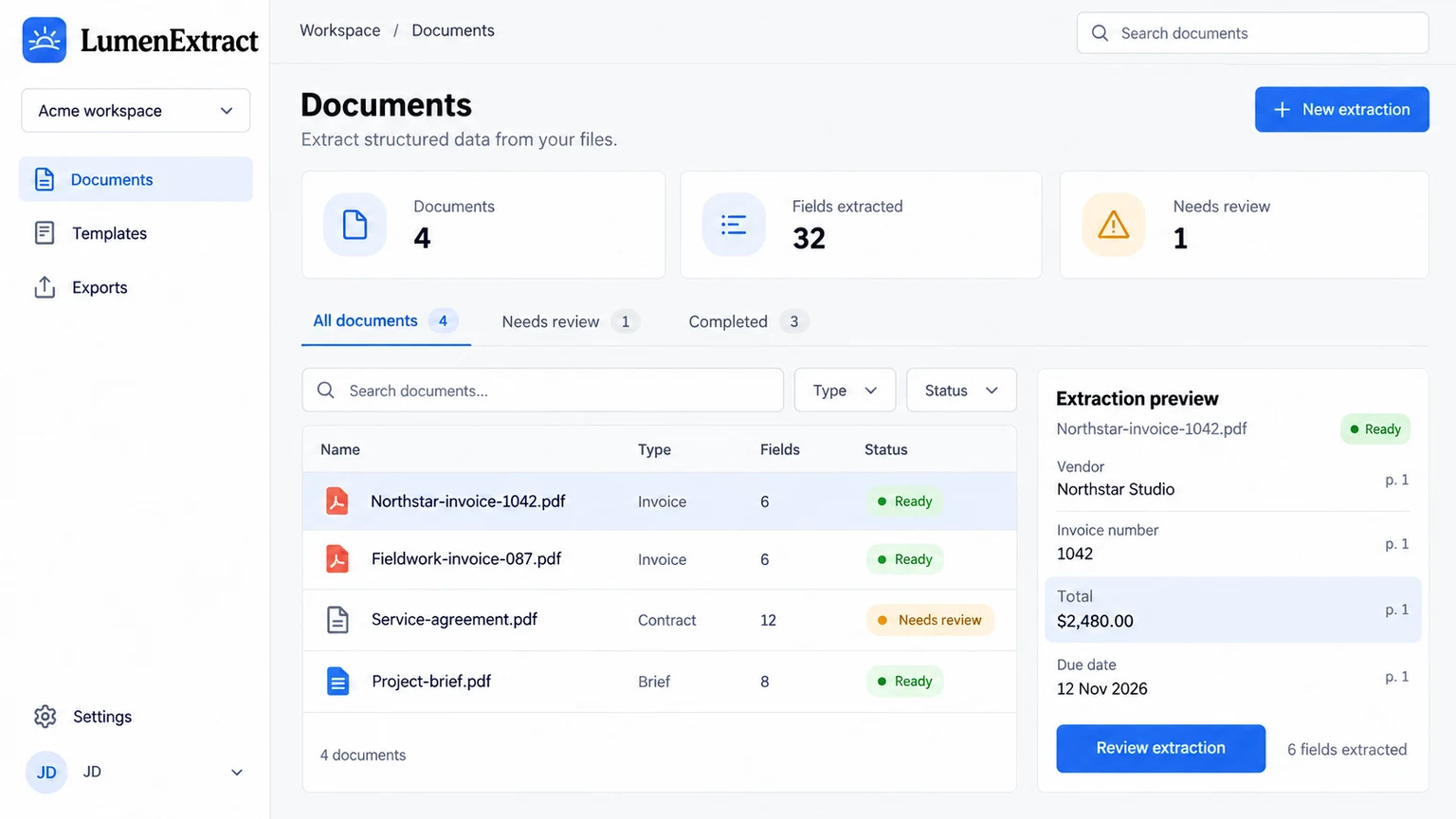
Task: Click the Fields extracted list icon
Action: click(734, 225)
